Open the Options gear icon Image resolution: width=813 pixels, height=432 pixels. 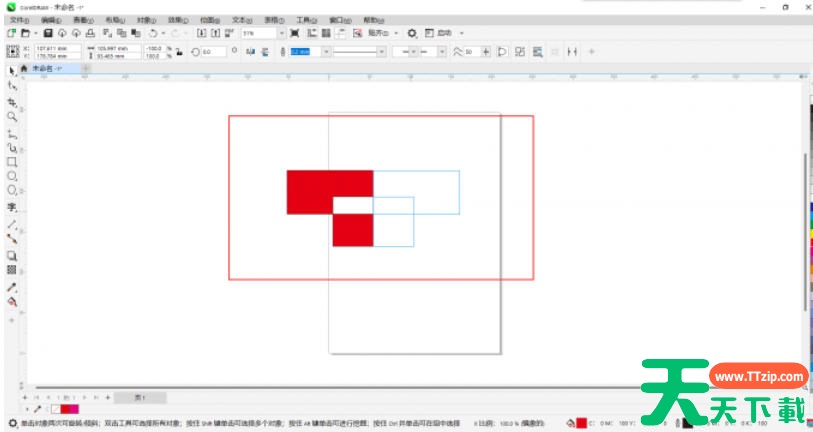tap(411, 33)
